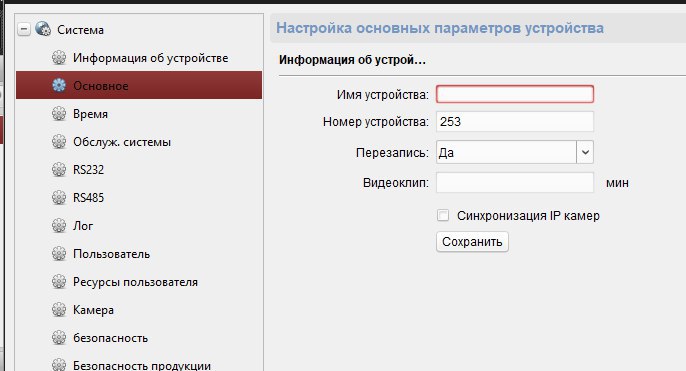
Task: Click the gear icon beside RS485
Action: click(x=59, y=197)
